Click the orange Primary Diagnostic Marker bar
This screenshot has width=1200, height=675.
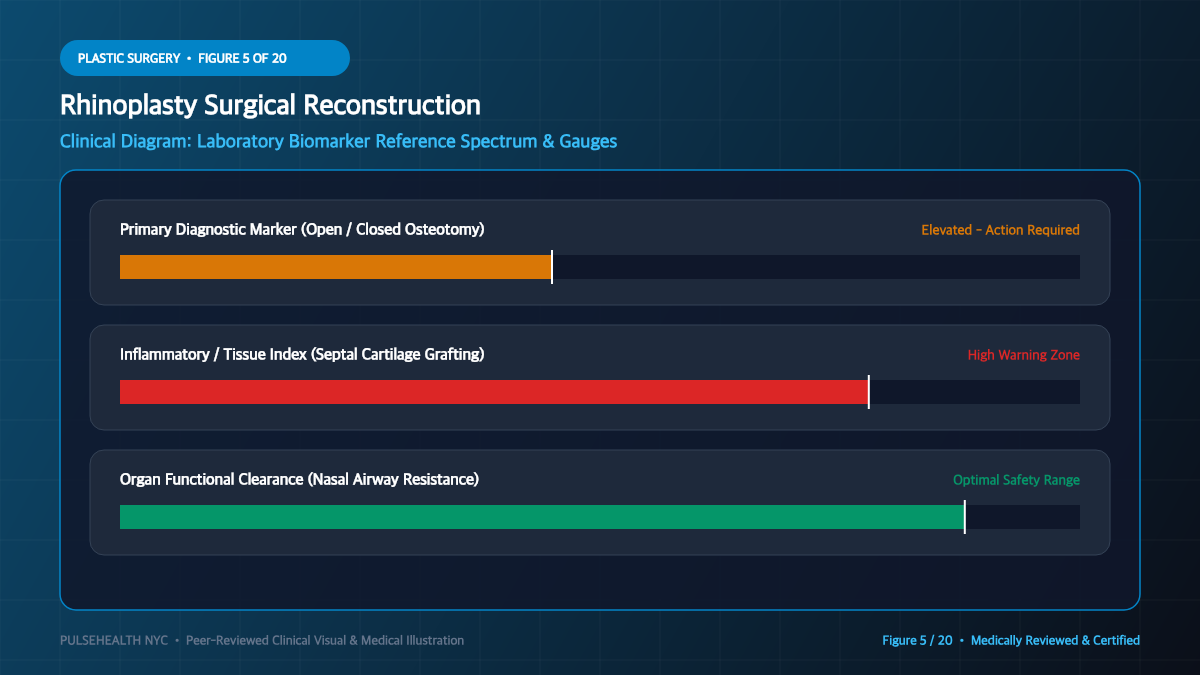[336, 267]
